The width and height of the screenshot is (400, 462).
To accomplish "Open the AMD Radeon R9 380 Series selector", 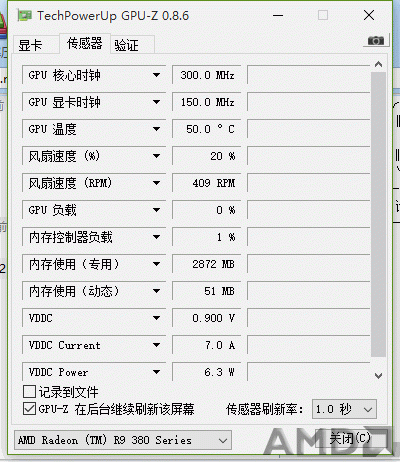I will (123, 440).
